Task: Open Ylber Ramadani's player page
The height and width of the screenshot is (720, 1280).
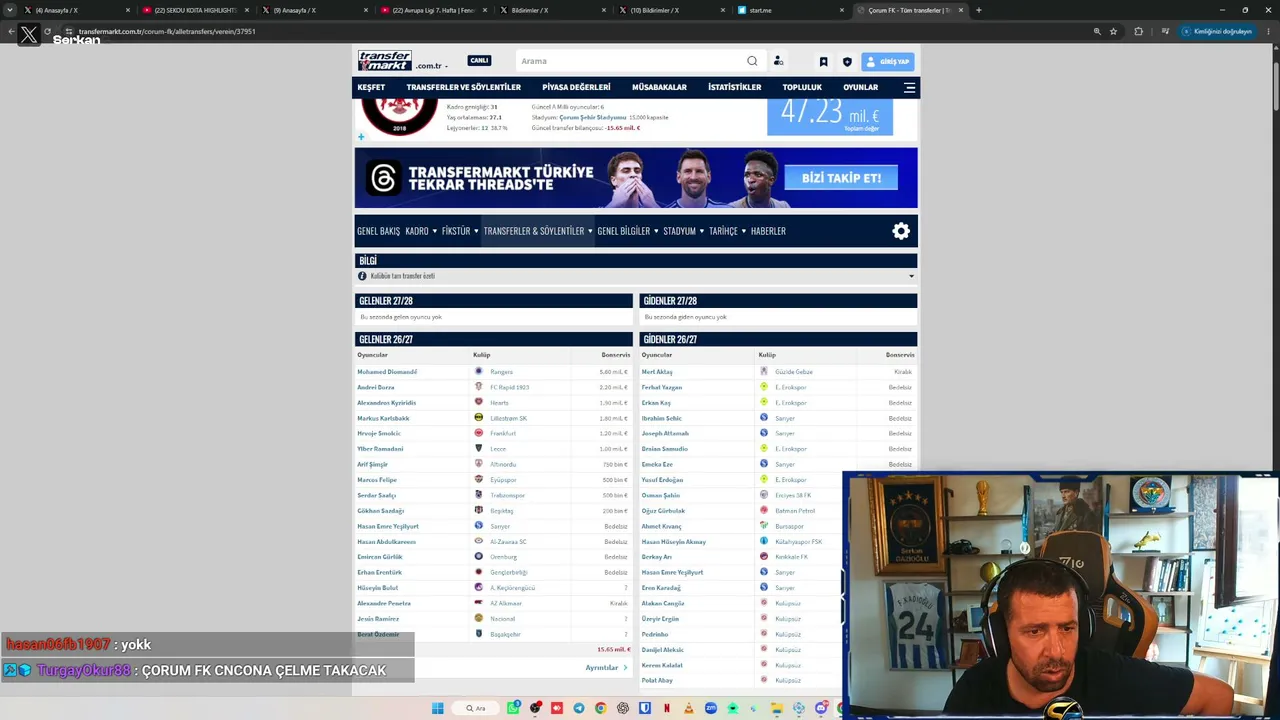Action: [380, 449]
